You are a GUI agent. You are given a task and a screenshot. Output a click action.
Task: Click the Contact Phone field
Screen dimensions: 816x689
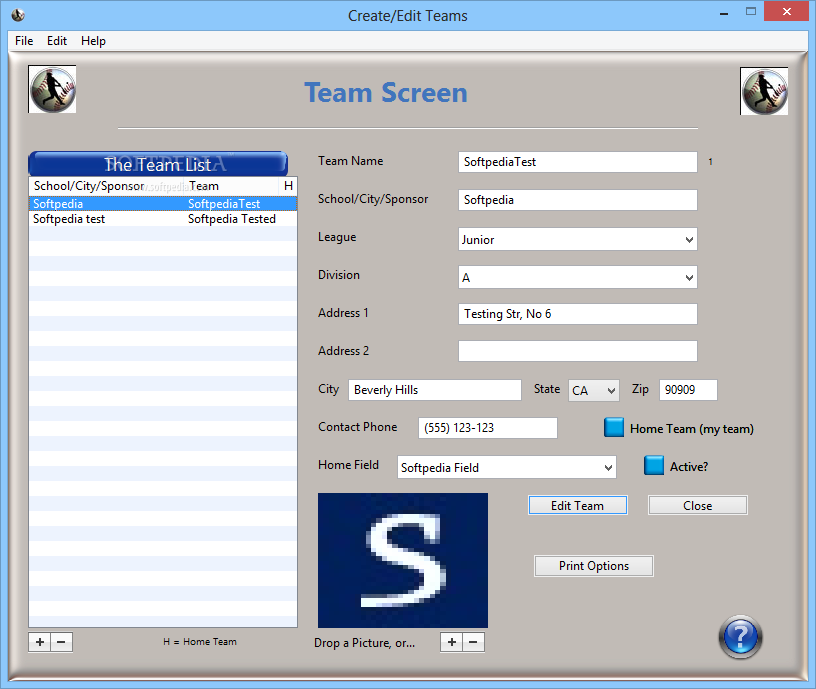[488, 428]
